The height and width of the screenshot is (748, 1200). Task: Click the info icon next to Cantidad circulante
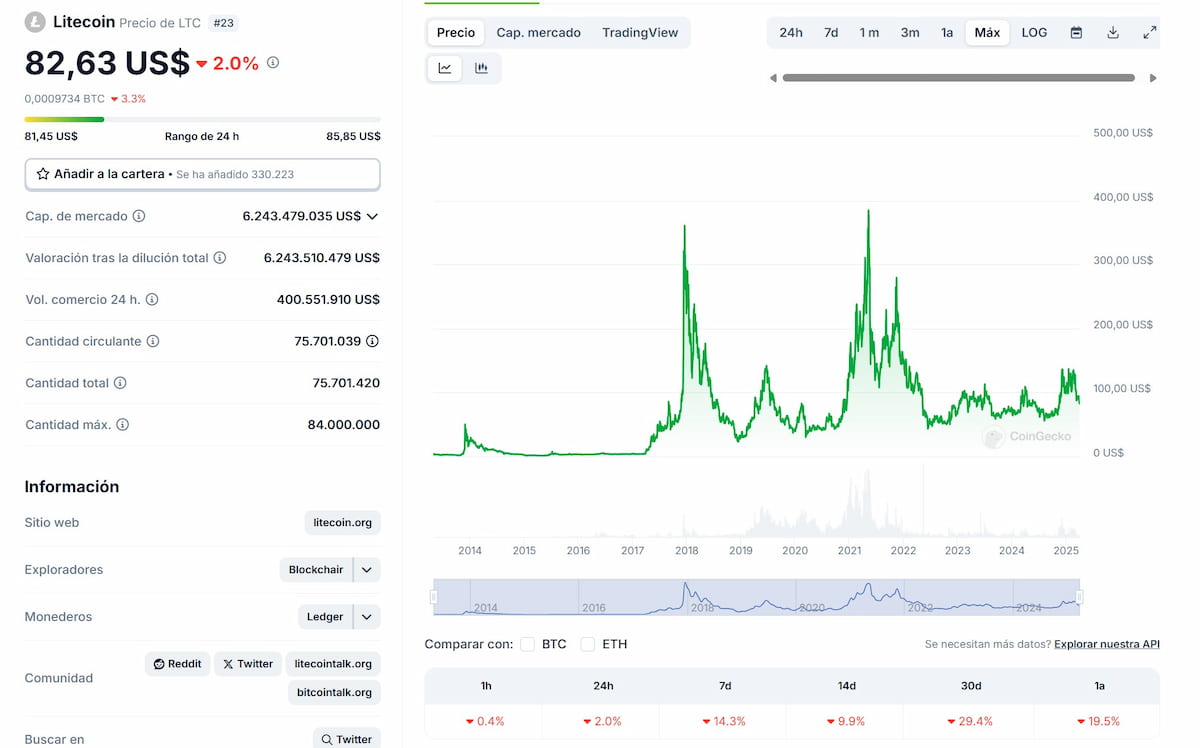click(x=152, y=341)
